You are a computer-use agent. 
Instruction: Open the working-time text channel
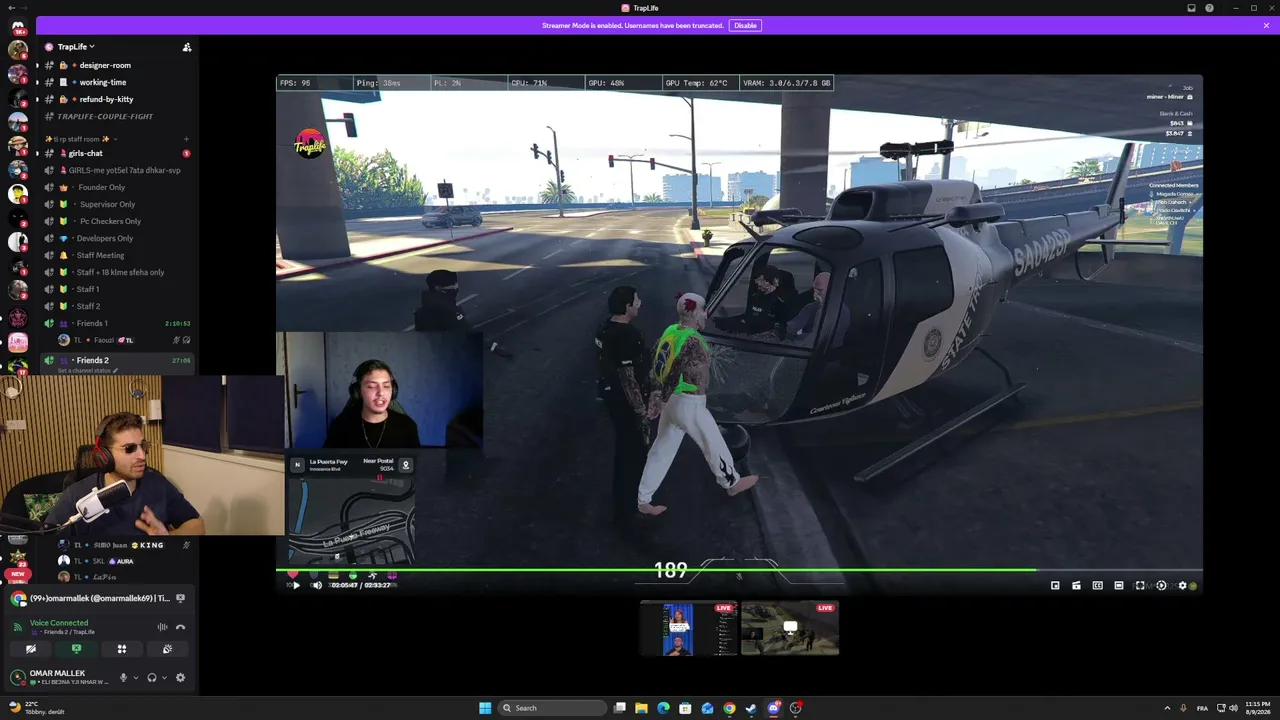point(117,82)
